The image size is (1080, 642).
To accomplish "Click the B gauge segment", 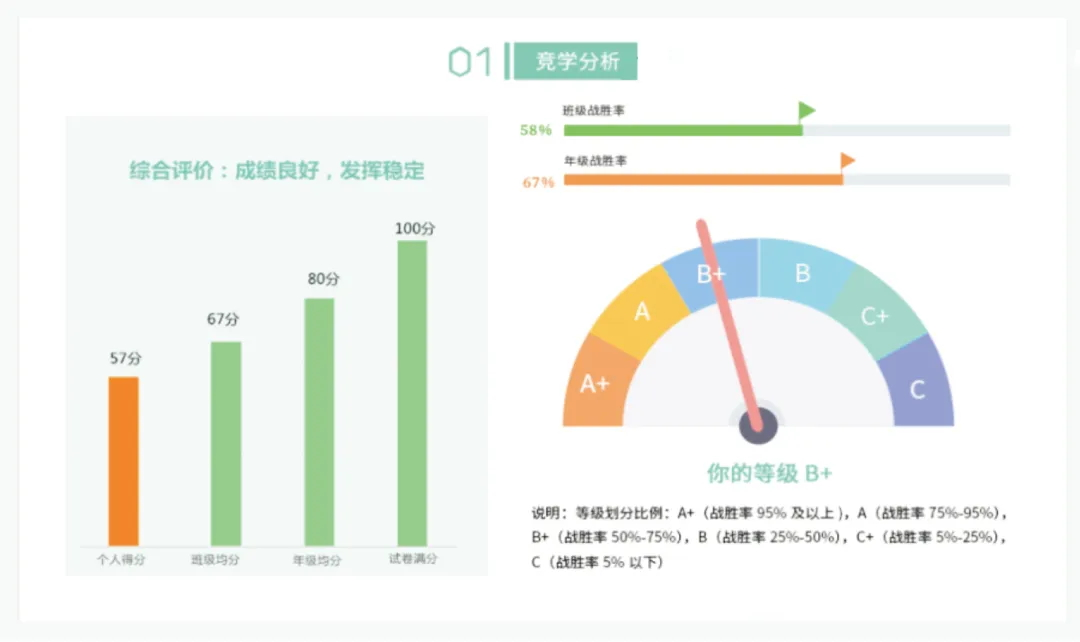I will pyautogui.click(x=802, y=274).
